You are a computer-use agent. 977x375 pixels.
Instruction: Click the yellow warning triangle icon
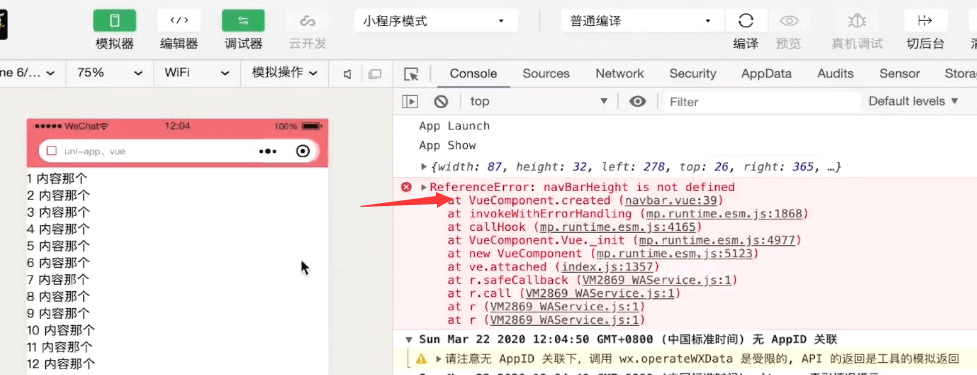coord(421,359)
